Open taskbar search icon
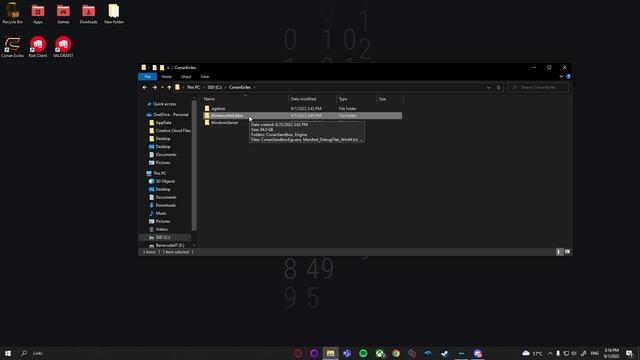Image resolution: width=640 pixels, height=360 pixels. [24, 353]
